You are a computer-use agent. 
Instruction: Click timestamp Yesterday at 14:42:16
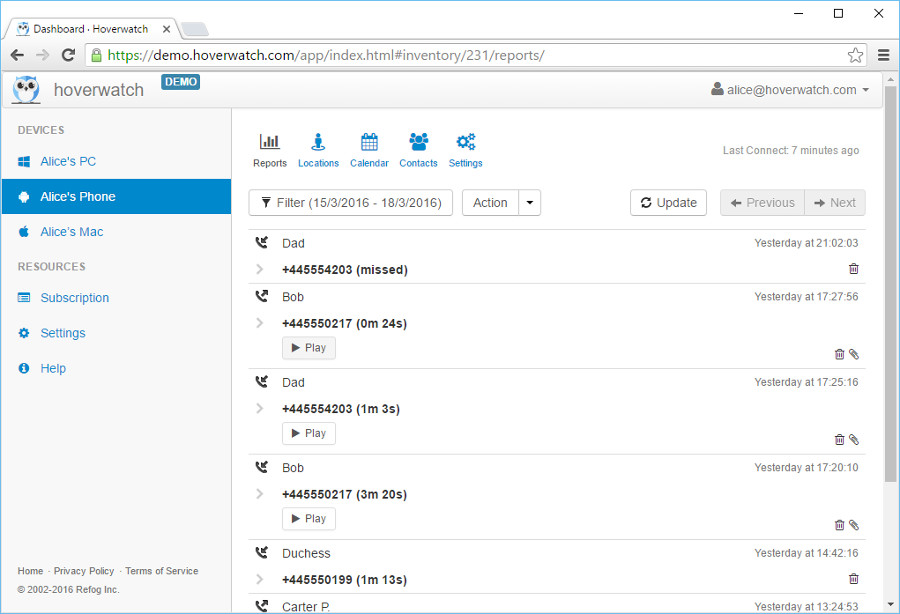point(806,553)
